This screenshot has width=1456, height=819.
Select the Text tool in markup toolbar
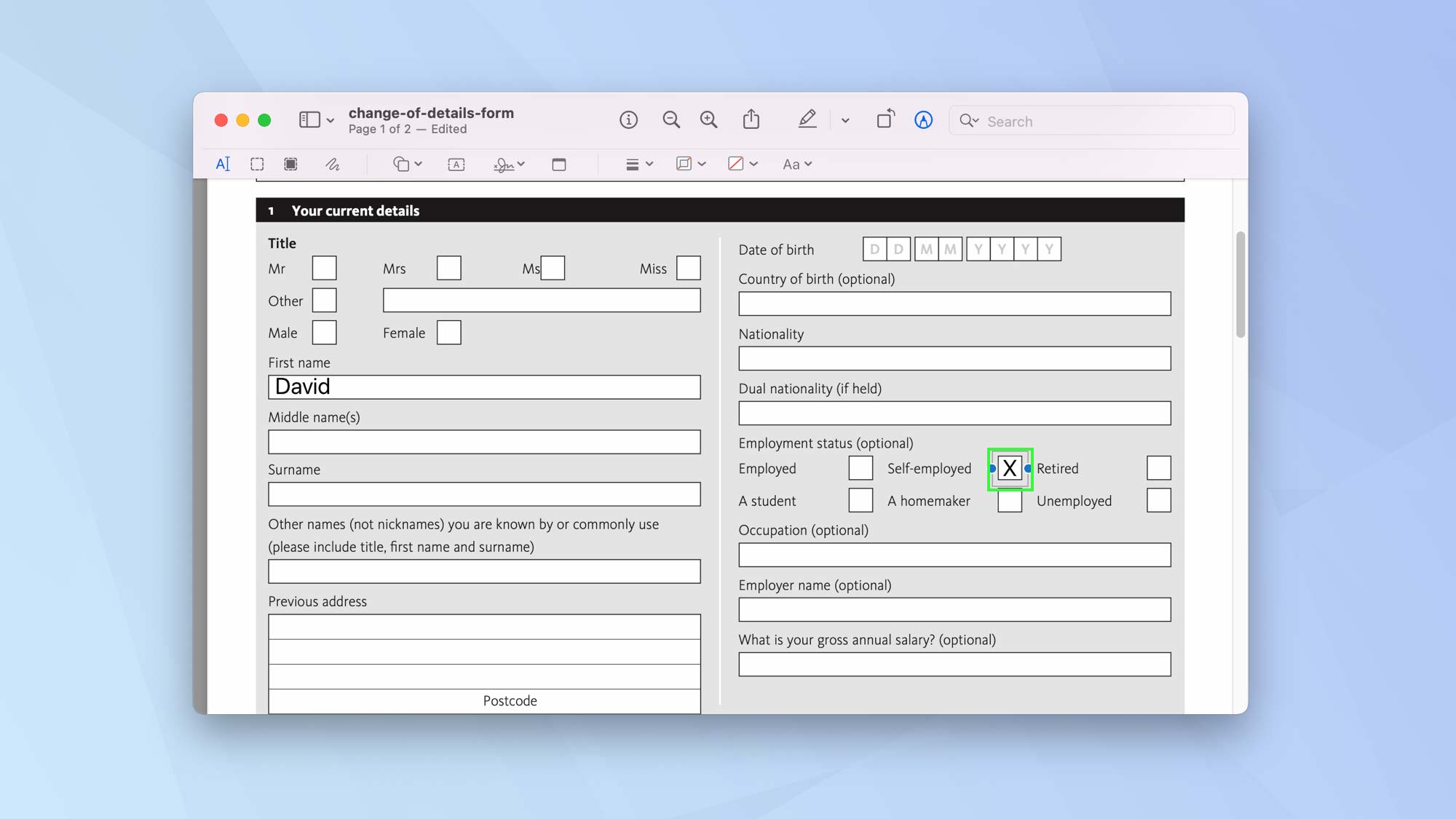click(x=223, y=164)
